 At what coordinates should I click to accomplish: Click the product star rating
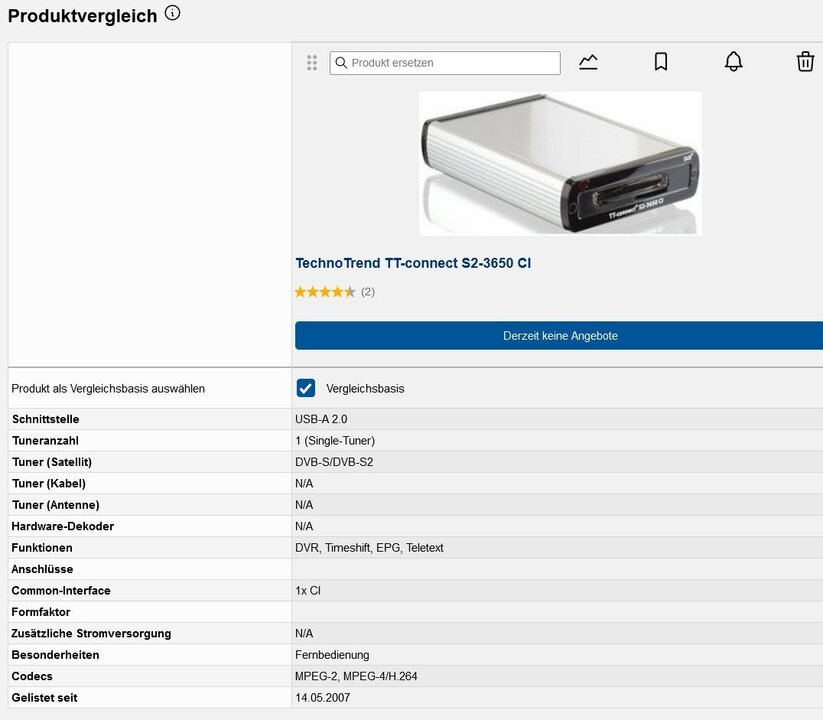tap(324, 292)
